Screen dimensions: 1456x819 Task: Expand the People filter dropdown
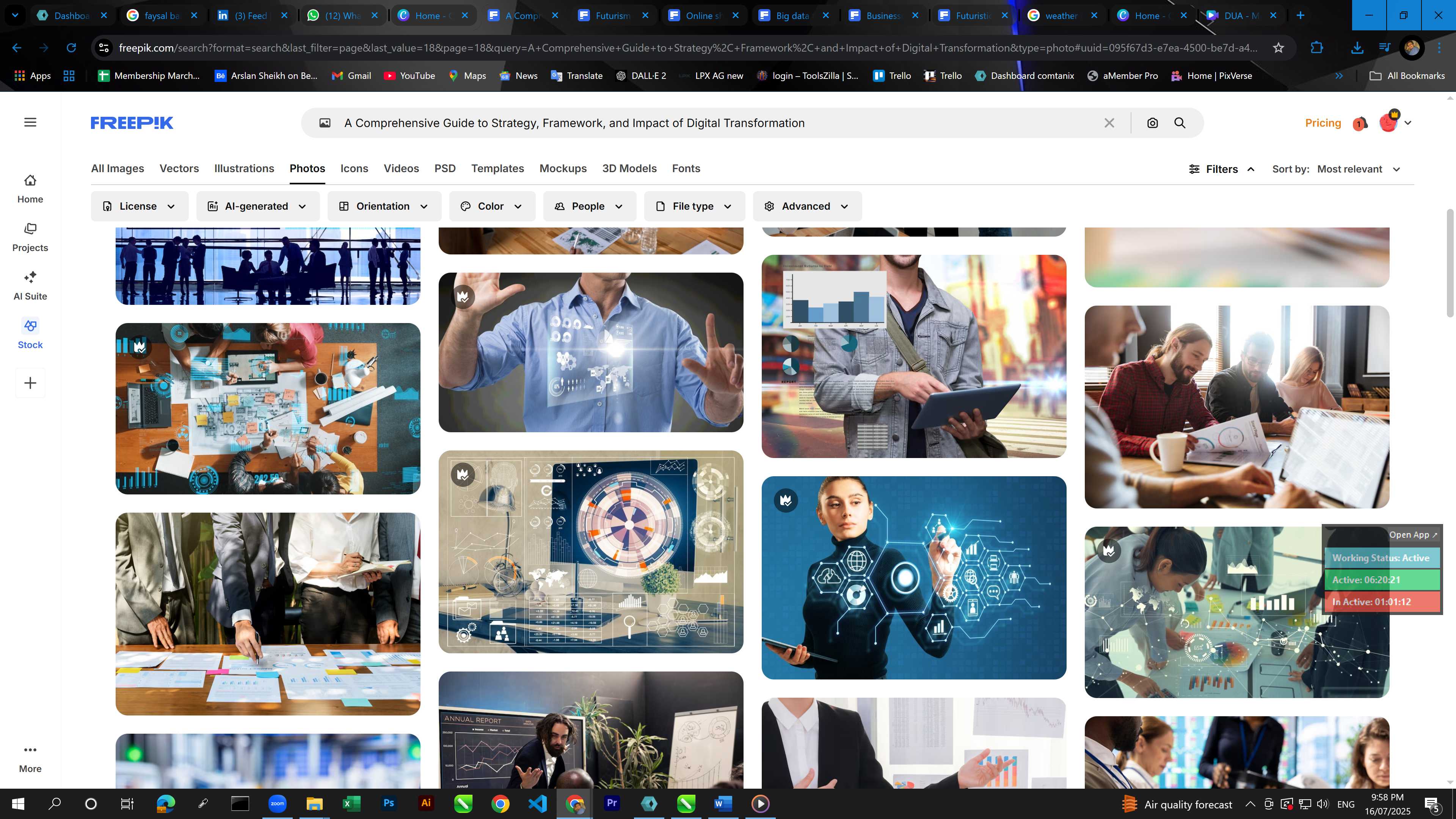(590, 206)
